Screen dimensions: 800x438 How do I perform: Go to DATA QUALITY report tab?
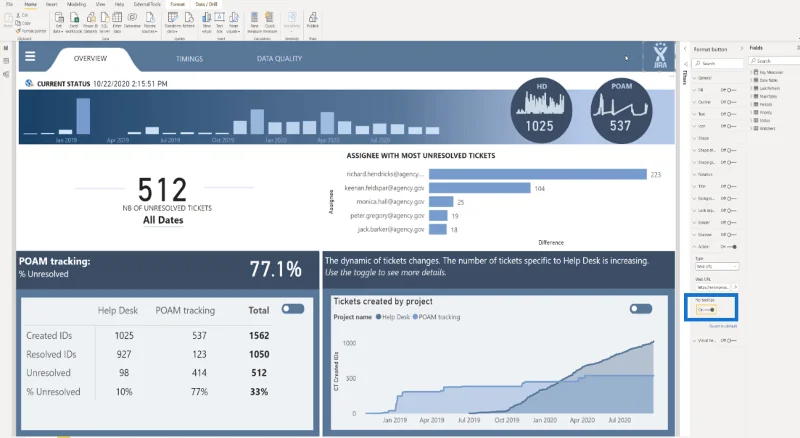(x=279, y=59)
